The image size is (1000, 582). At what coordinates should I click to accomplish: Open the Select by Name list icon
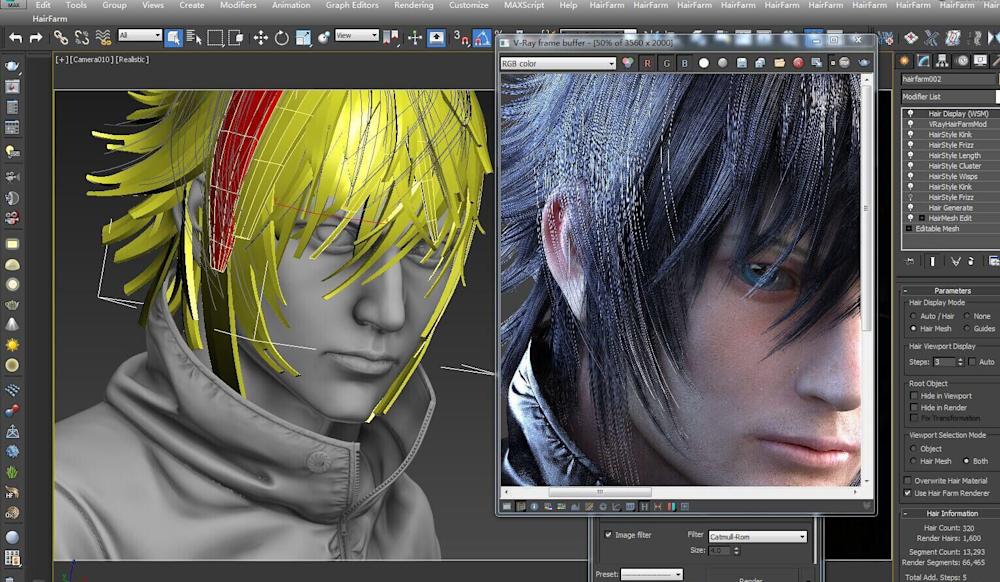194,38
